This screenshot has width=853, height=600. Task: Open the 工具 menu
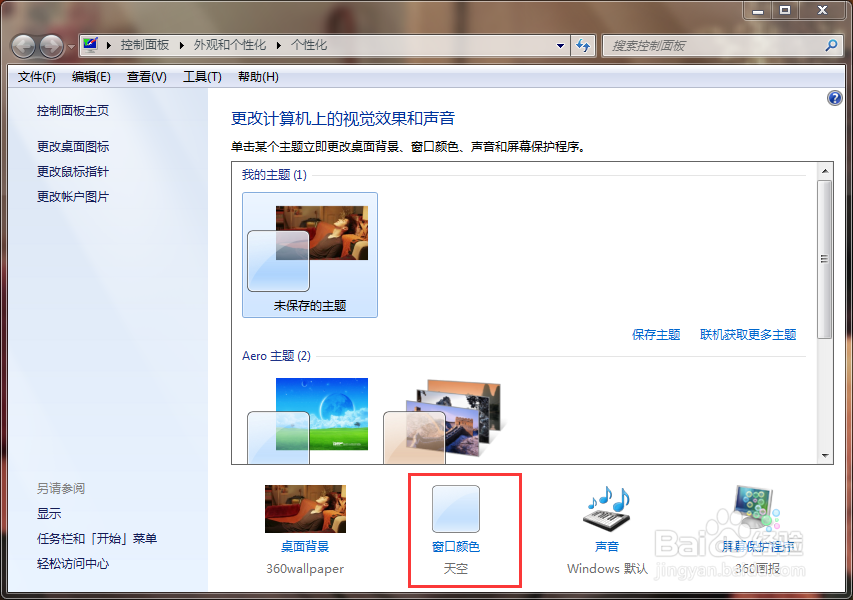pyautogui.click(x=202, y=76)
